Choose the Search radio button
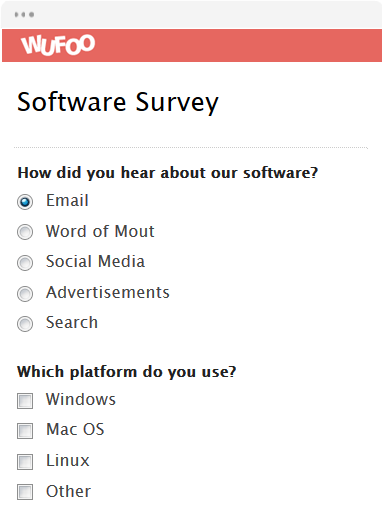This screenshot has height=527, width=382. [x=25, y=324]
